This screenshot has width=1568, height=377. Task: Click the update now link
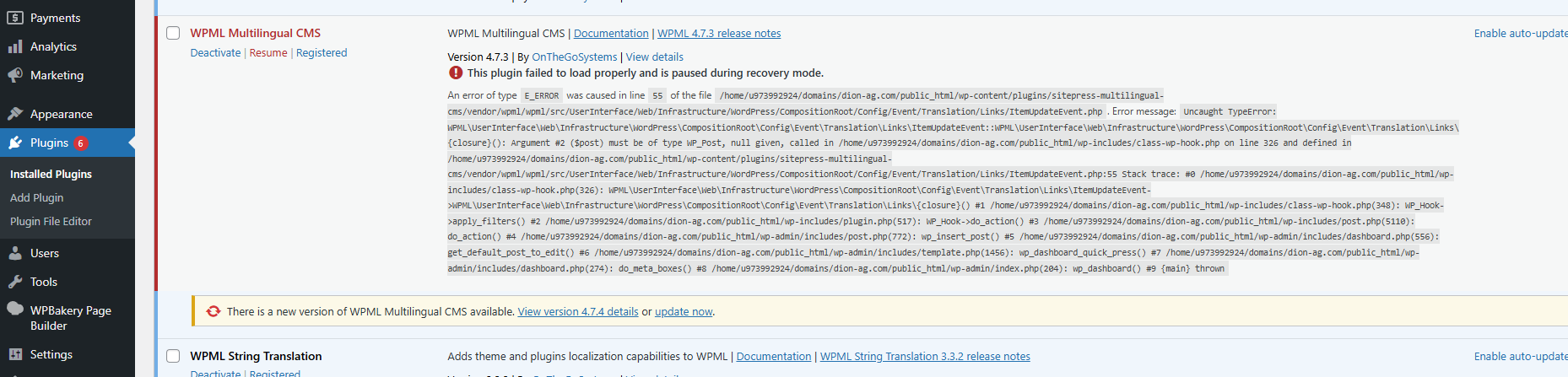point(684,311)
